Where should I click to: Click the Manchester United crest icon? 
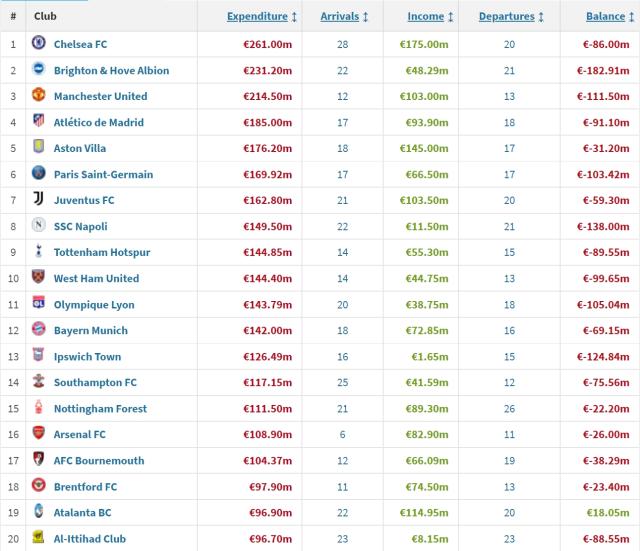coord(39,96)
